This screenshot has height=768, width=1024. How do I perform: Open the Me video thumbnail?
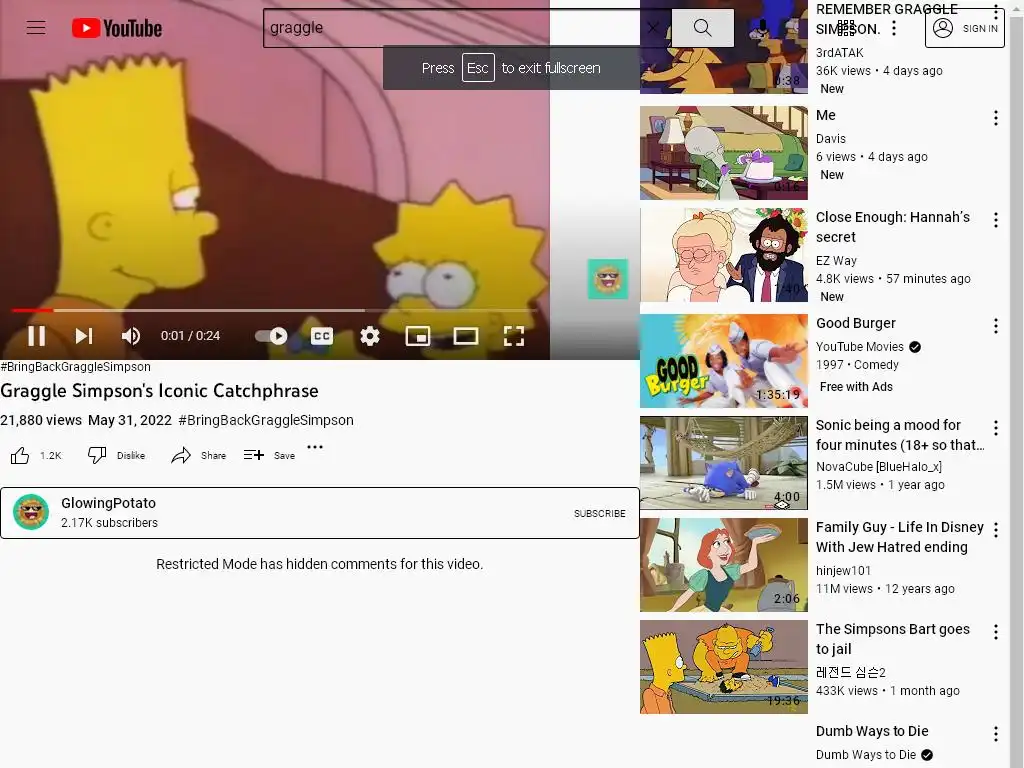[724, 153]
